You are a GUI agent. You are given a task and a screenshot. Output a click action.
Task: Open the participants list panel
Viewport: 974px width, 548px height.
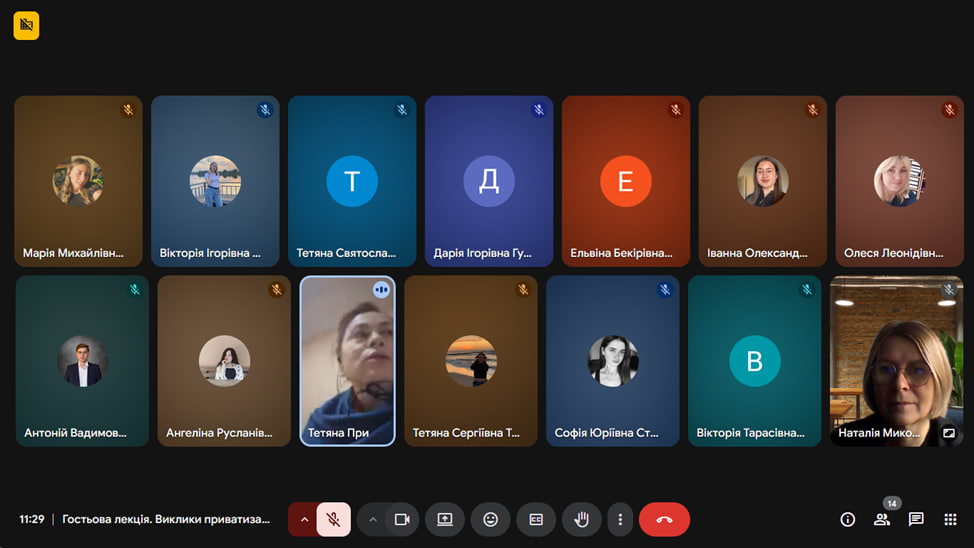882,519
